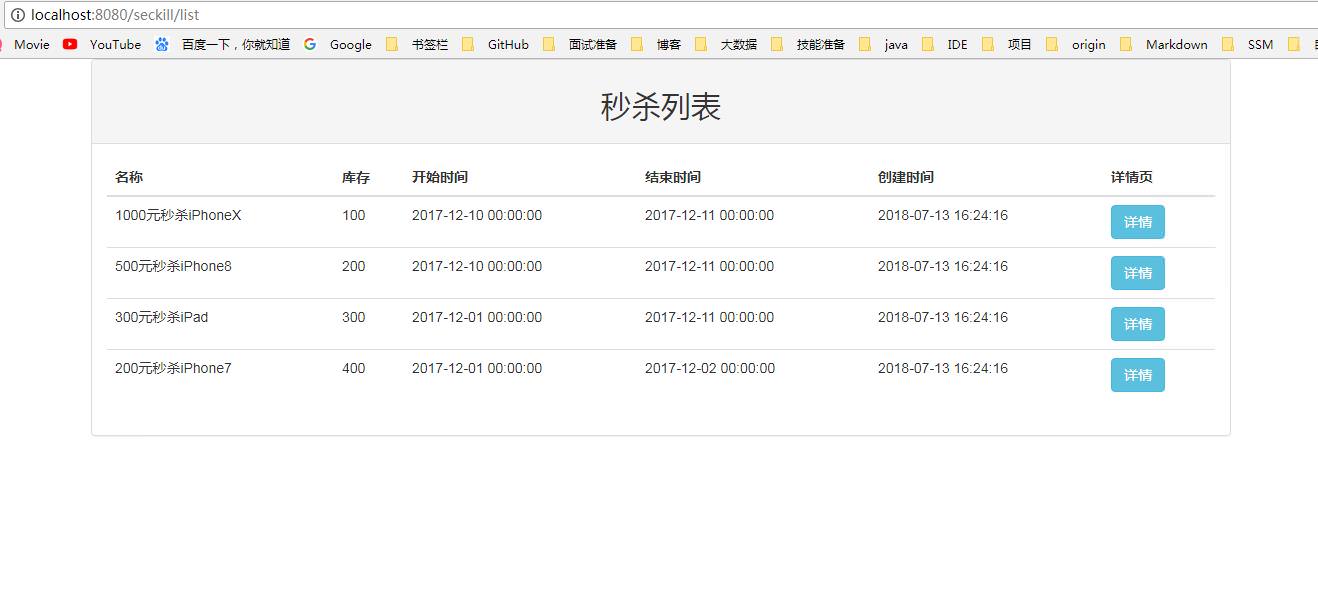
Task: Open the 面试准备 bookmark folder
Action: 580,44
